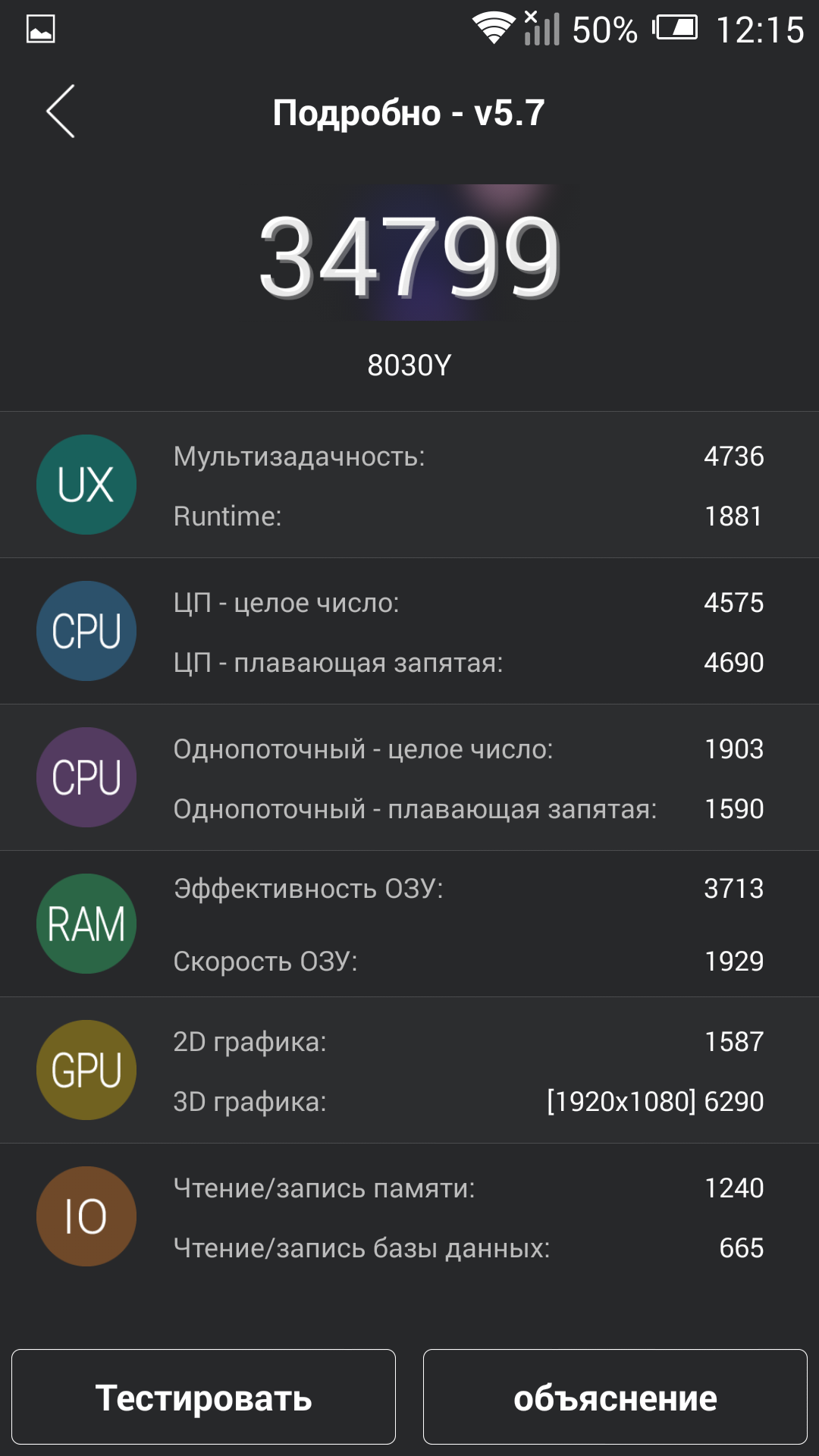Tap the Wi-Fi status icon
Viewport: 819px width, 1456px height.
point(494,29)
